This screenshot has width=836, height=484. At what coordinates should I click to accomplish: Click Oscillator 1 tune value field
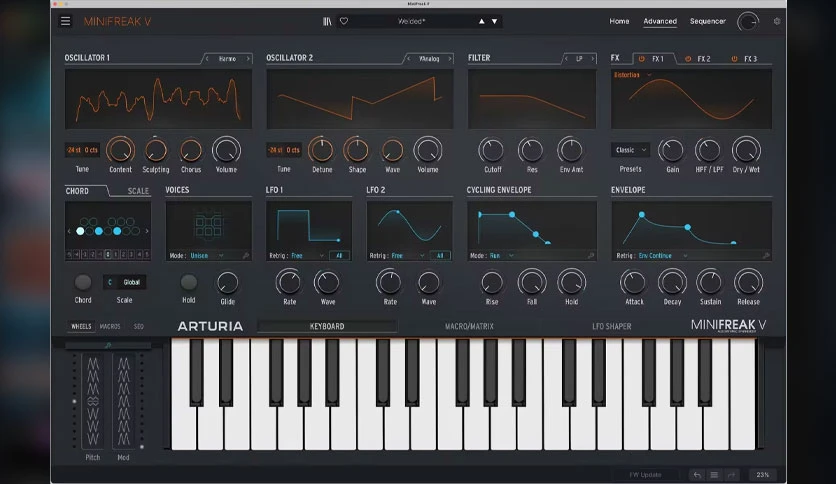[82, 150]
